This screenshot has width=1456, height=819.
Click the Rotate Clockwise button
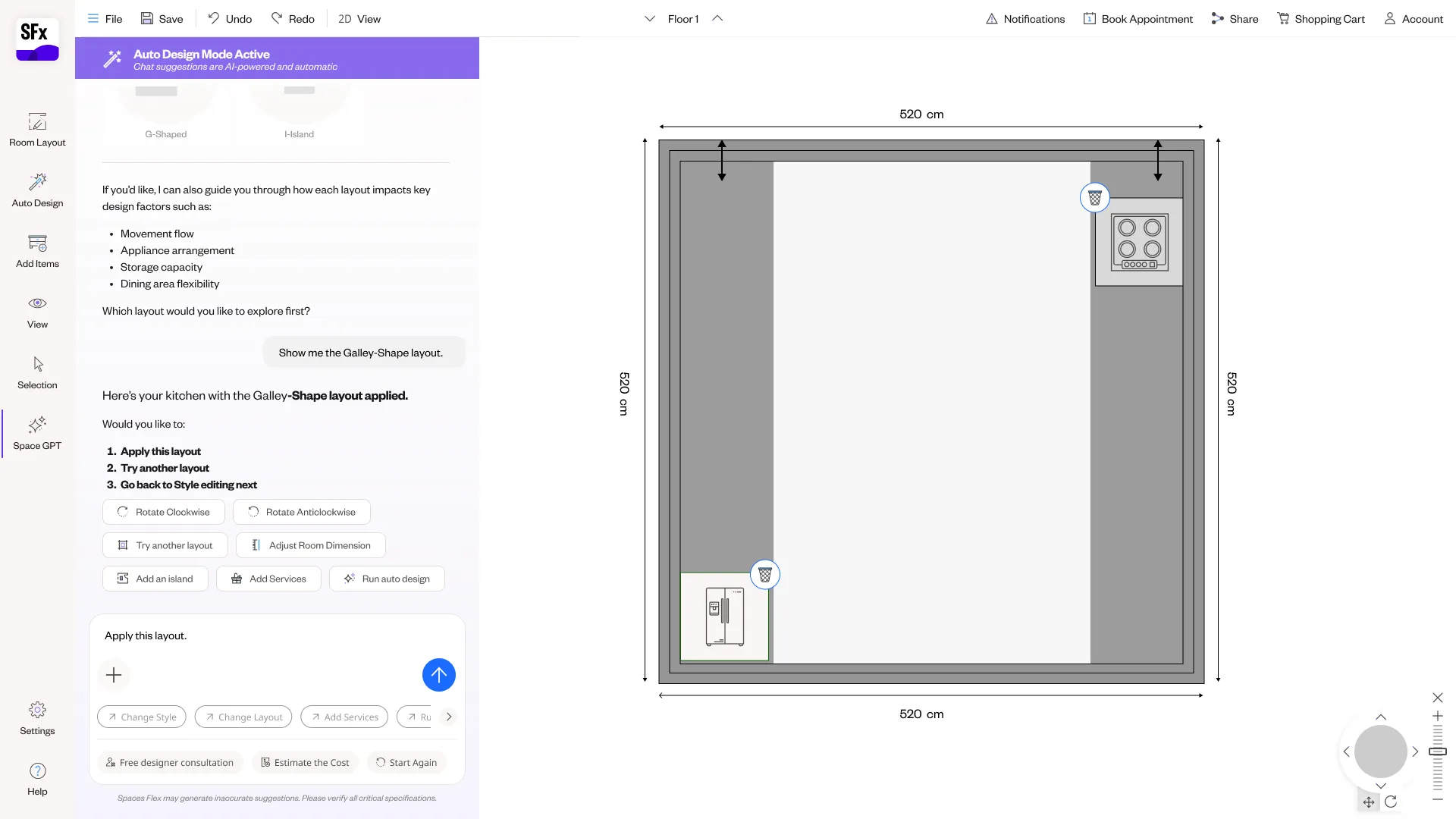[x=164, y=512]
